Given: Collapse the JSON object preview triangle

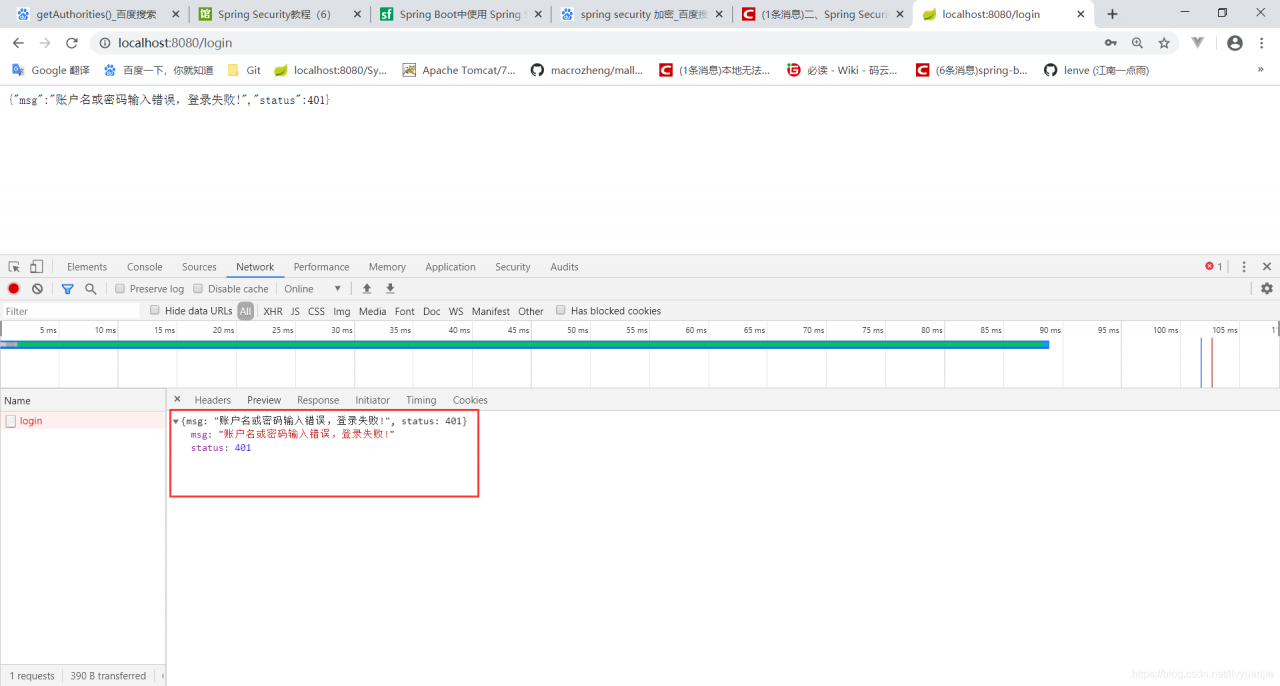Looking at the screenshot, I should 176,421.
